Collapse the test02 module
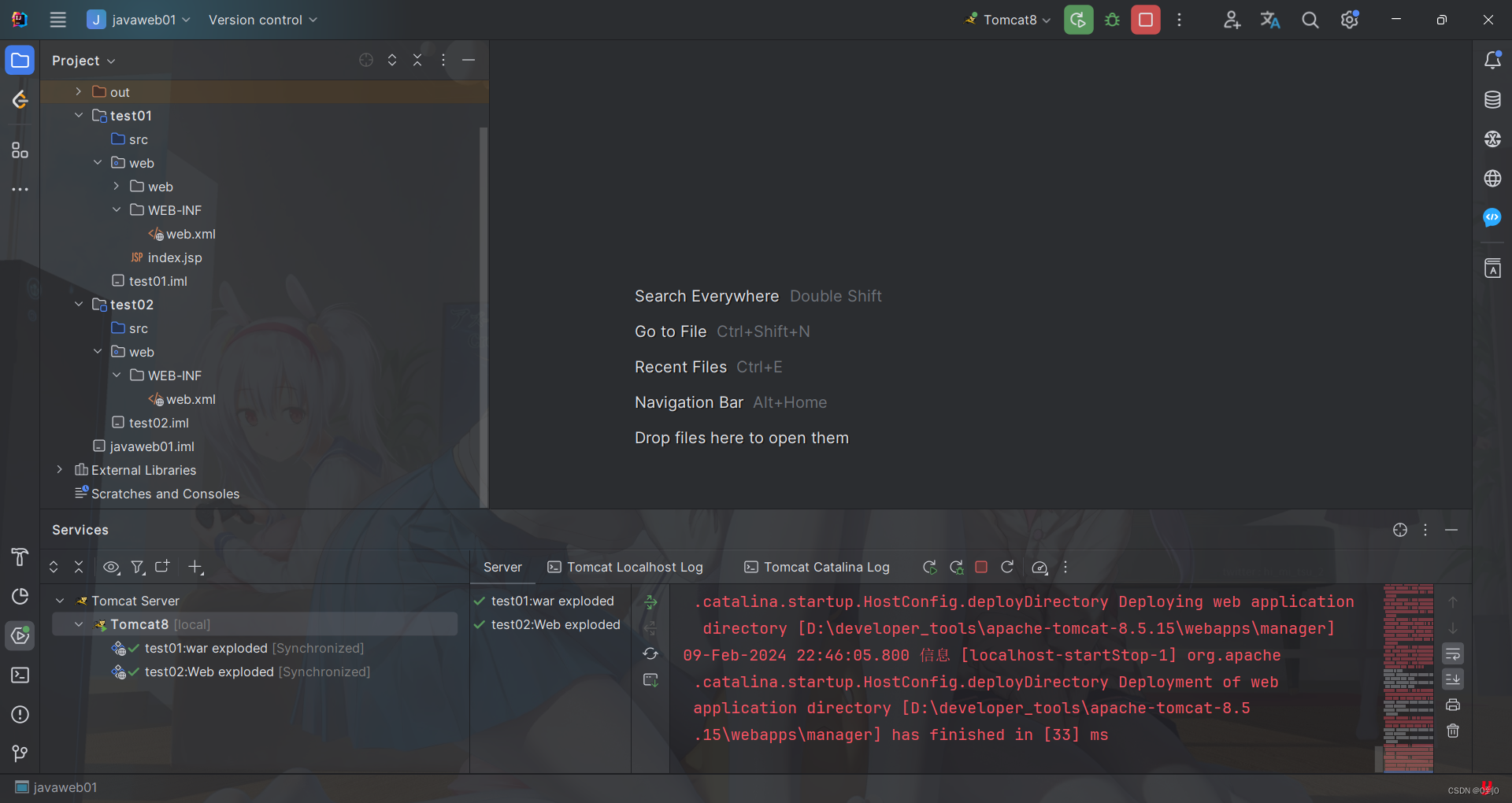The image size is (1512, 803). tap(78, 305)
